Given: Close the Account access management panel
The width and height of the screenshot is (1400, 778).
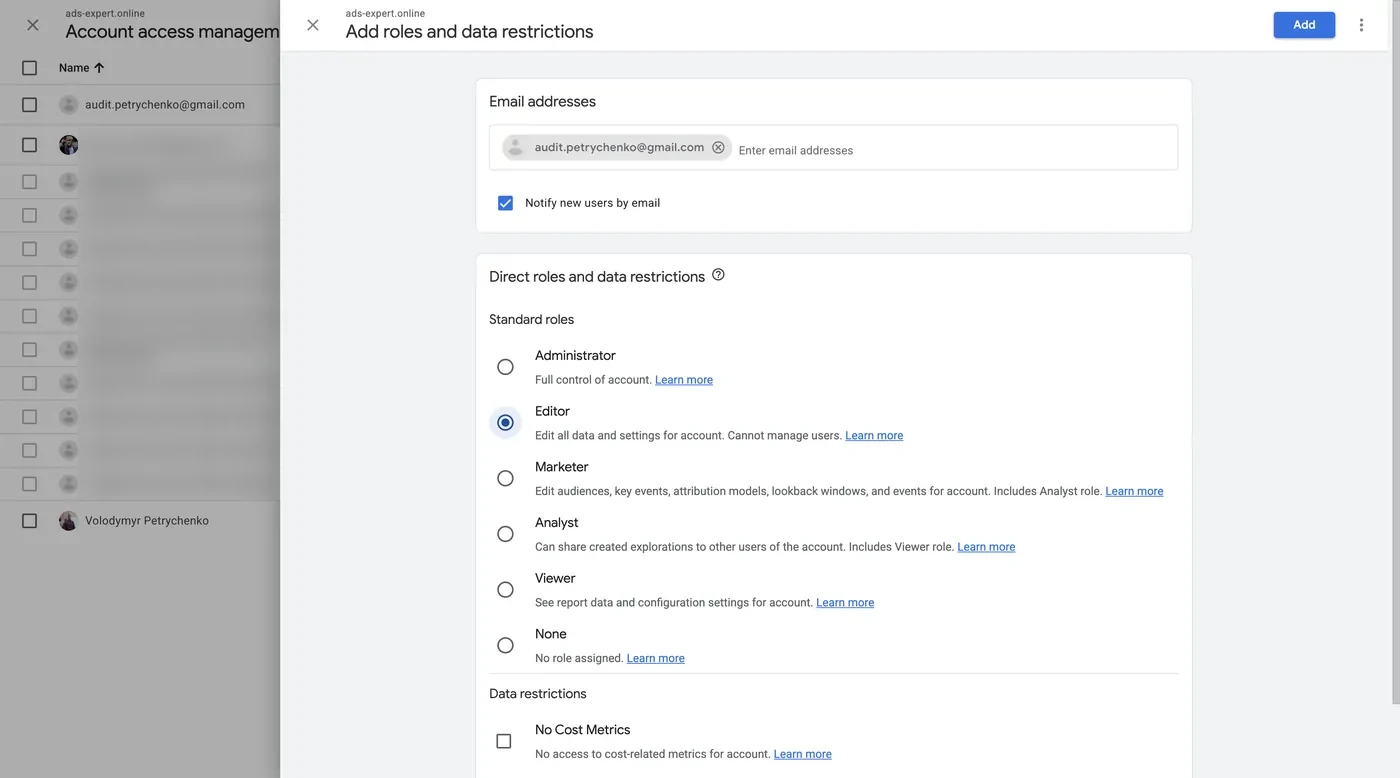Looking at the screenshot, I should (33, 25).
